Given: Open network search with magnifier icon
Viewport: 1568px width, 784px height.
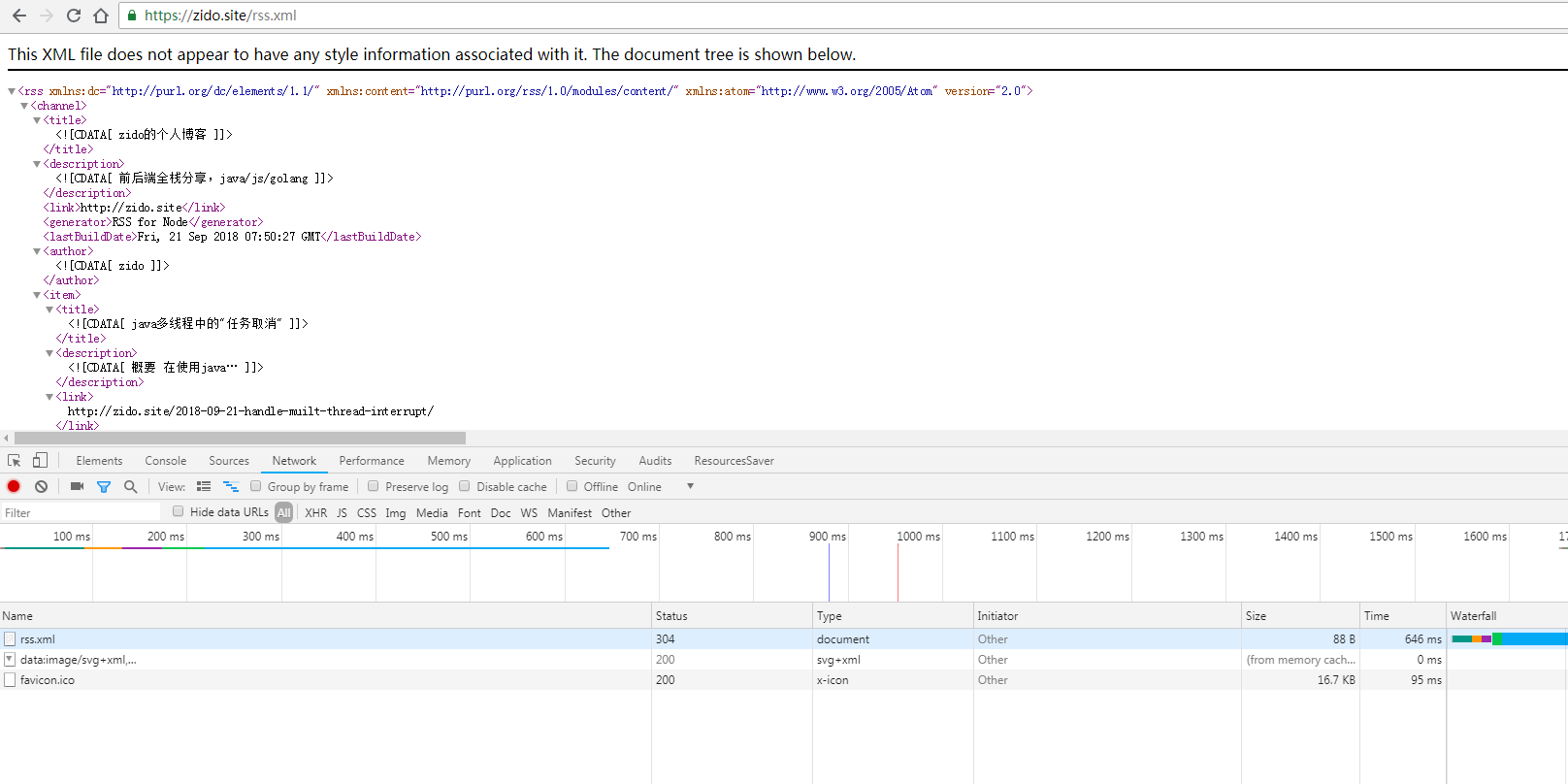Looking at the screenshot, I should (x=130, y=487).
